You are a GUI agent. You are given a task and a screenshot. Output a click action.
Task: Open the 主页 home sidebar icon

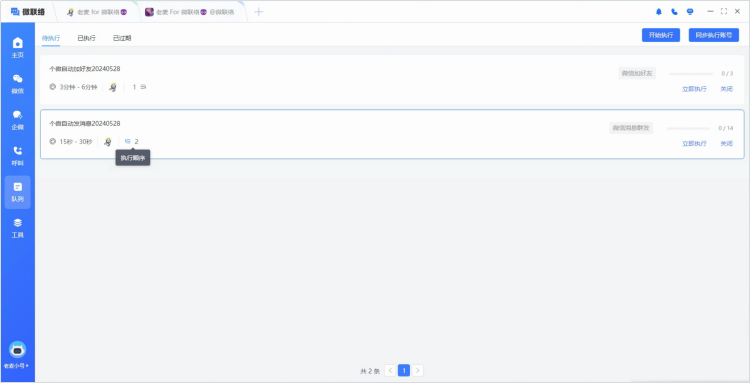pos(18,47)
